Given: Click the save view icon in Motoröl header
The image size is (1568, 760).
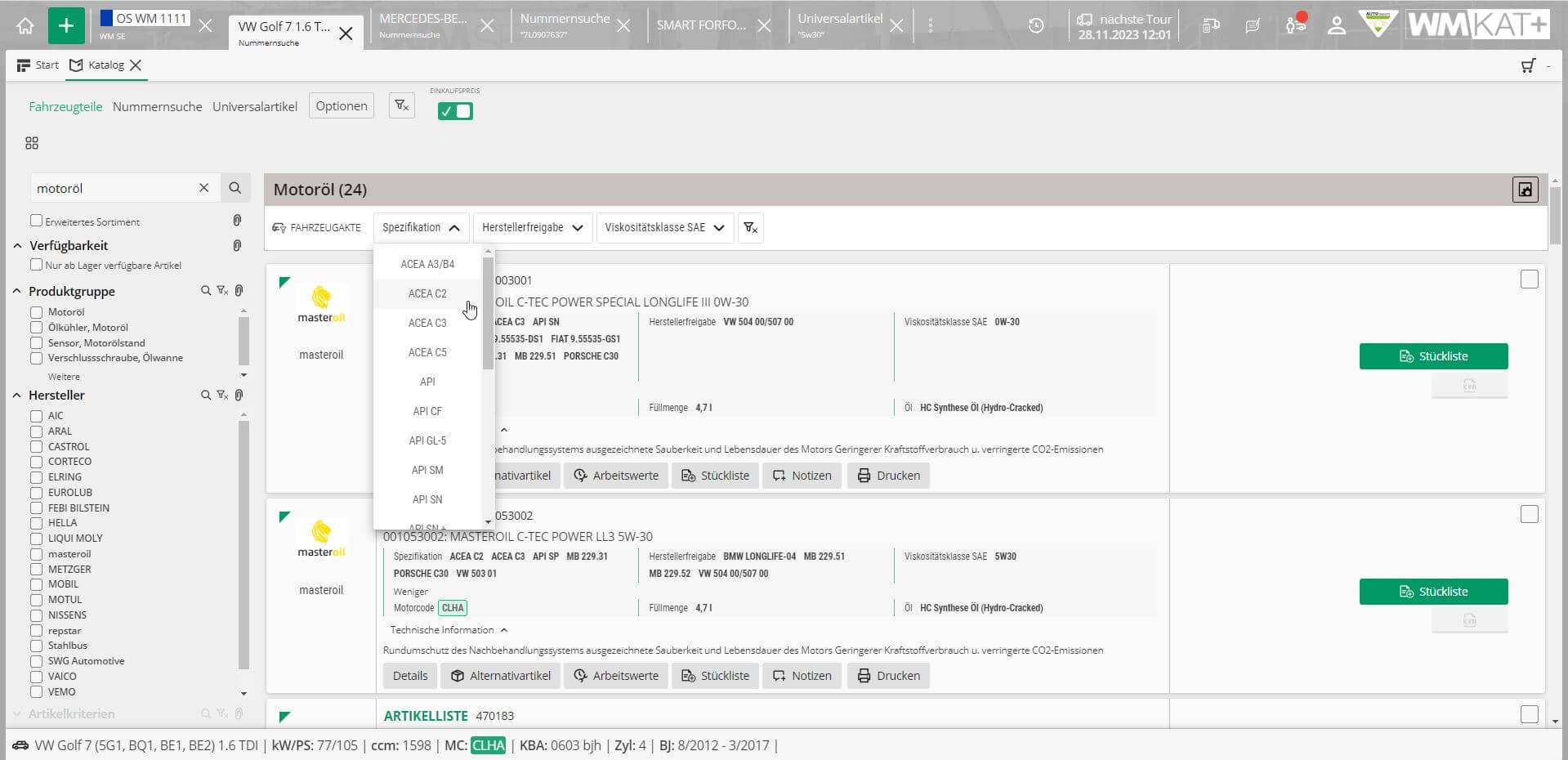Looking at the screenshot, I should [1525, 190].
